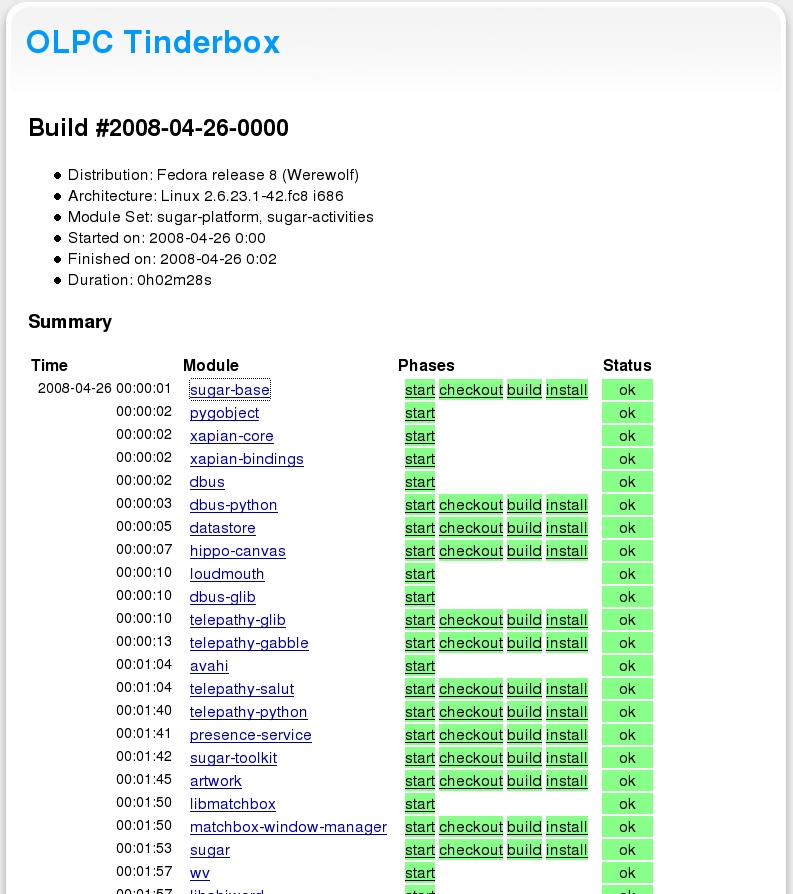Click the start phase for dbus-glib
The height and width of the screenshot is (894, 793).
tap(420, 597)
